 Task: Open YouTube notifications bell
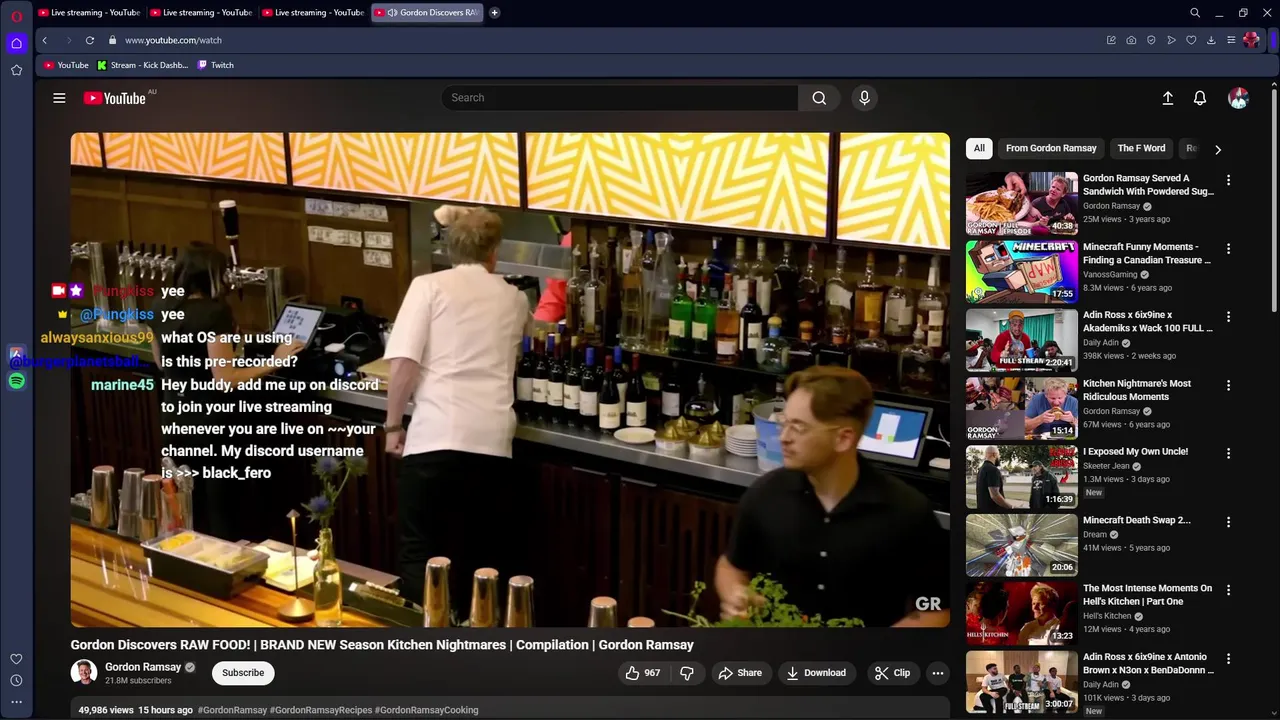1200,98
